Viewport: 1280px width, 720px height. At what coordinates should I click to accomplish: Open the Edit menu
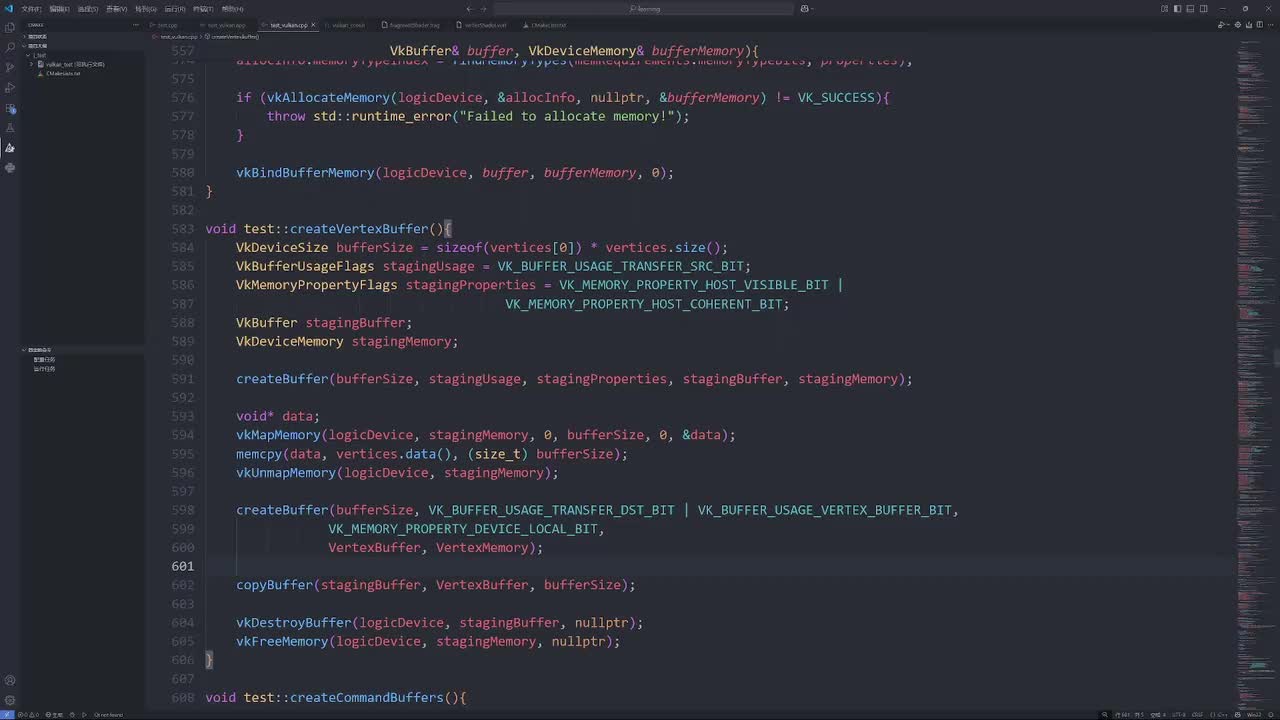pos(59,9)
